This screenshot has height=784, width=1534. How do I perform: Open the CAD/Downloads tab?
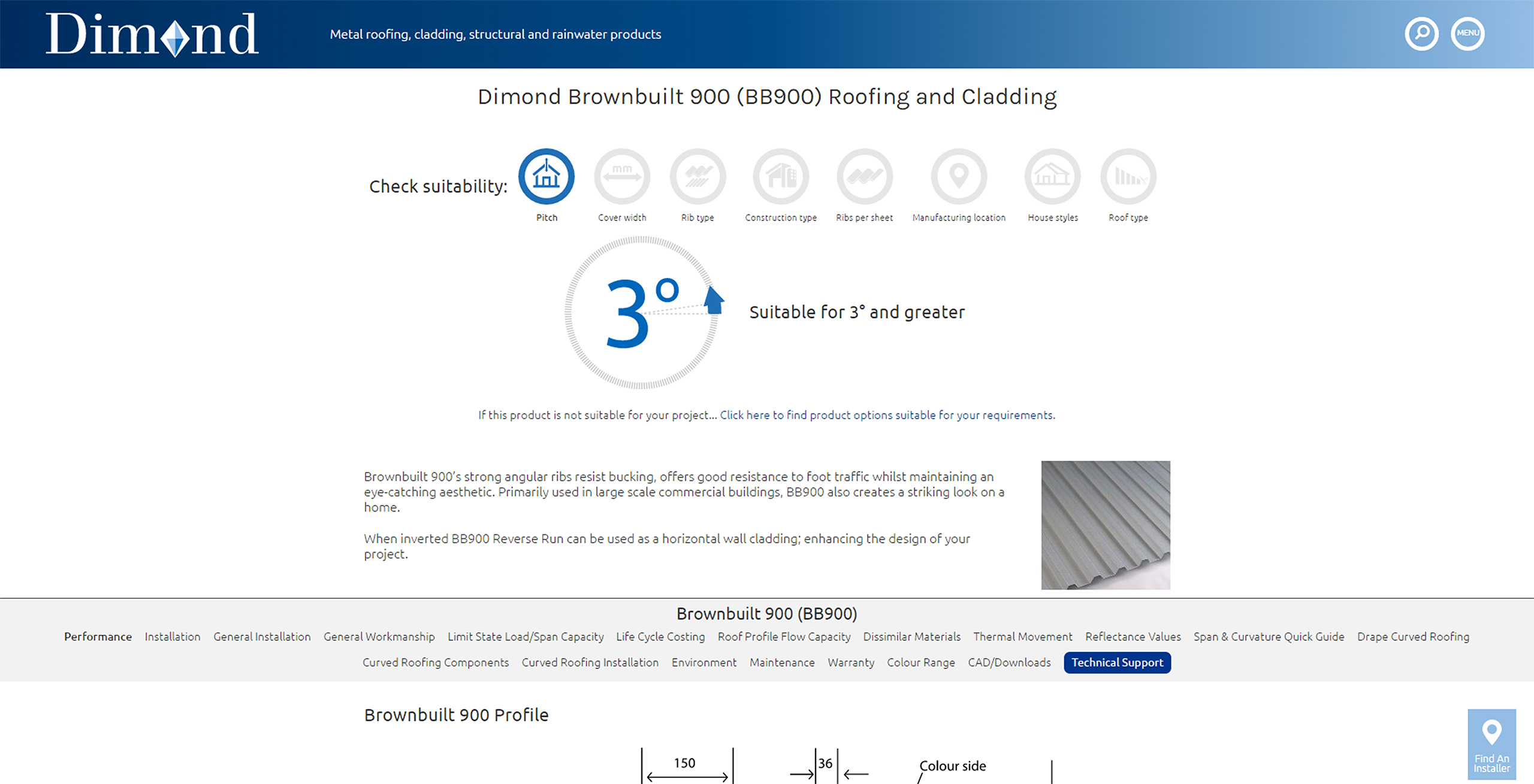pyautogui.click(x=1009, y=662)
